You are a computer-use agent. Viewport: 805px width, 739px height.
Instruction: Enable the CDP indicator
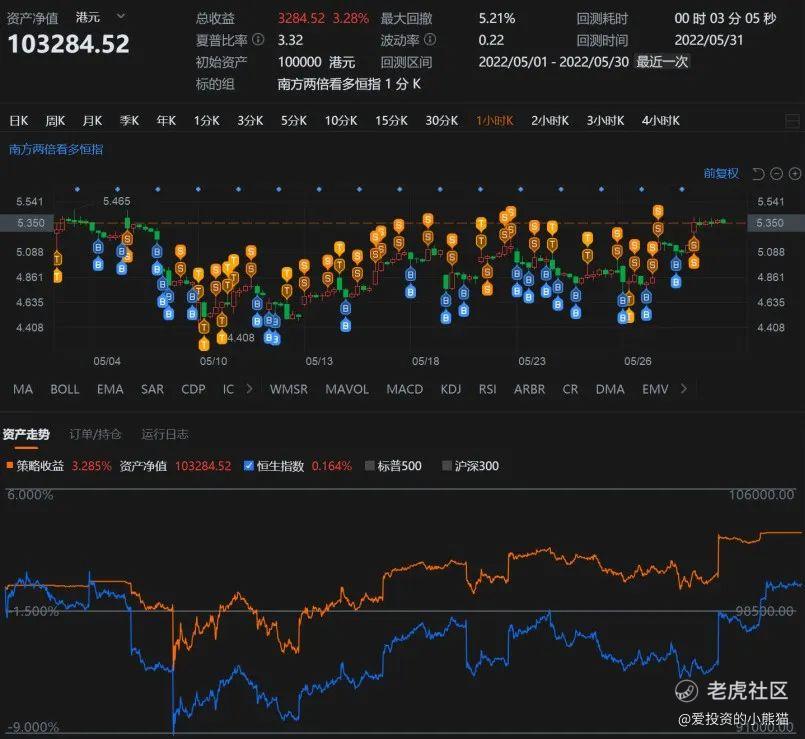193,389
